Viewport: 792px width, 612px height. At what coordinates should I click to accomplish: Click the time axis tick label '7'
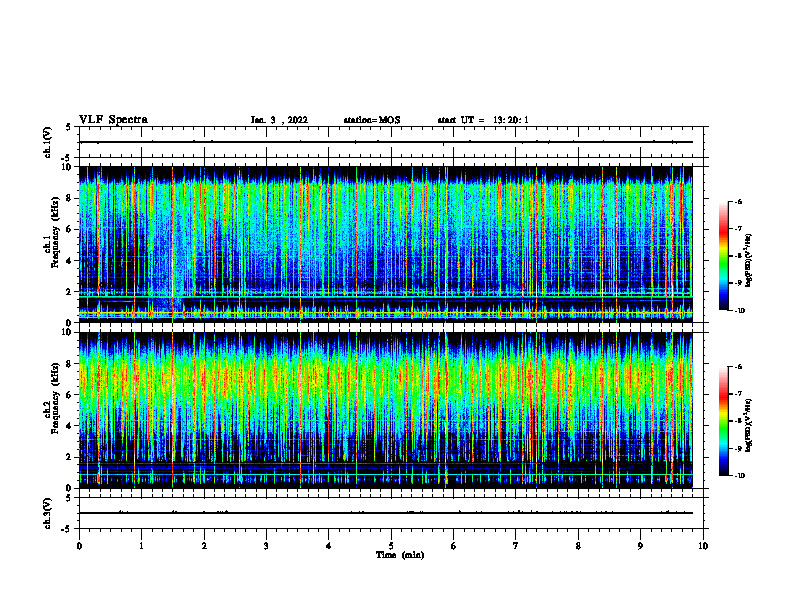tap(516, 546)
